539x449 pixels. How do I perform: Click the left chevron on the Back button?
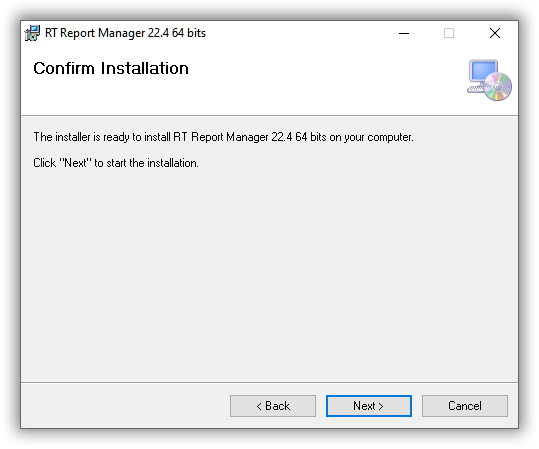[x=259, y=406]
